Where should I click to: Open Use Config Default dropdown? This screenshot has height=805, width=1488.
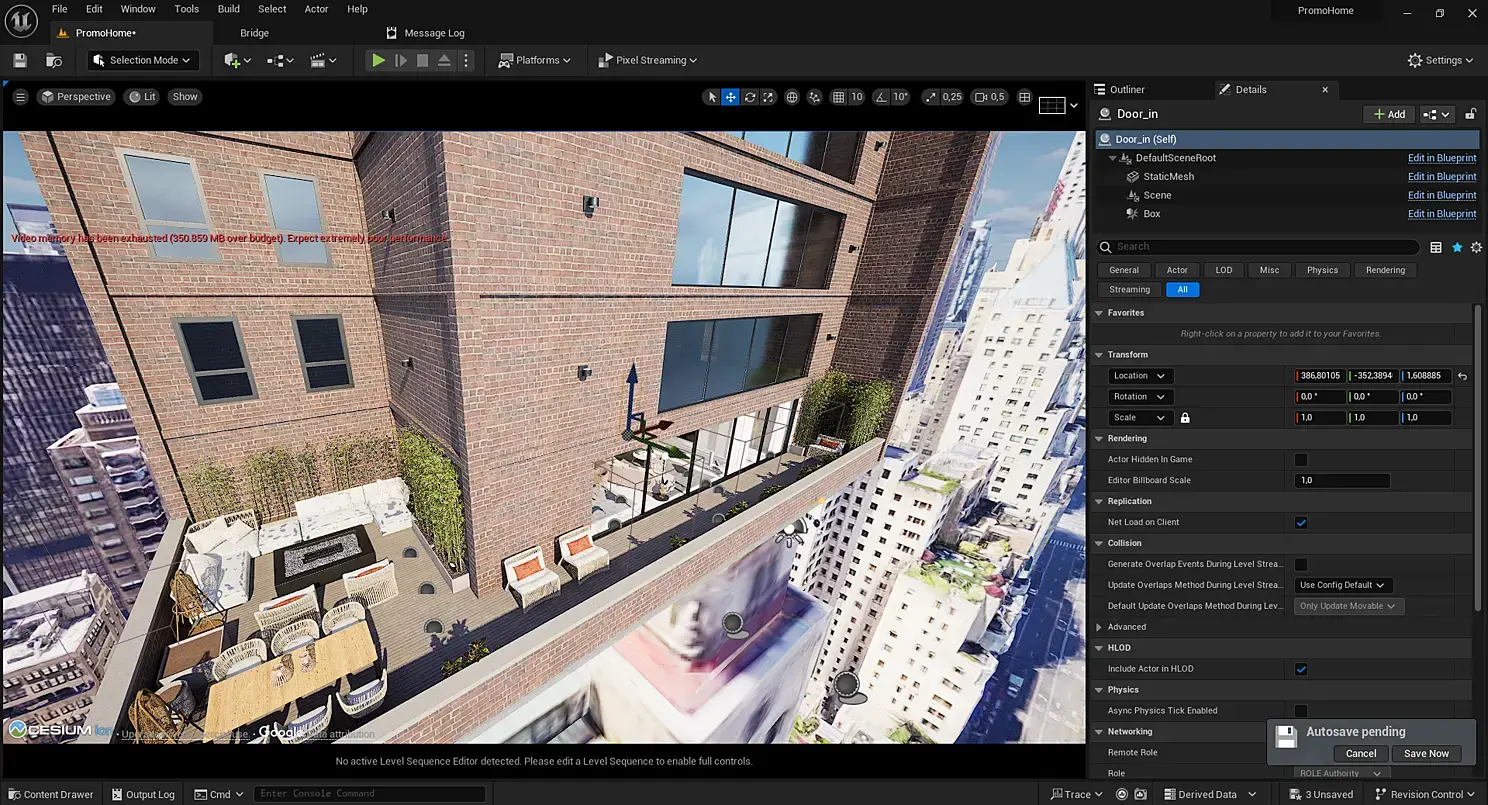pyautogui.click(x=1343, y=585)
